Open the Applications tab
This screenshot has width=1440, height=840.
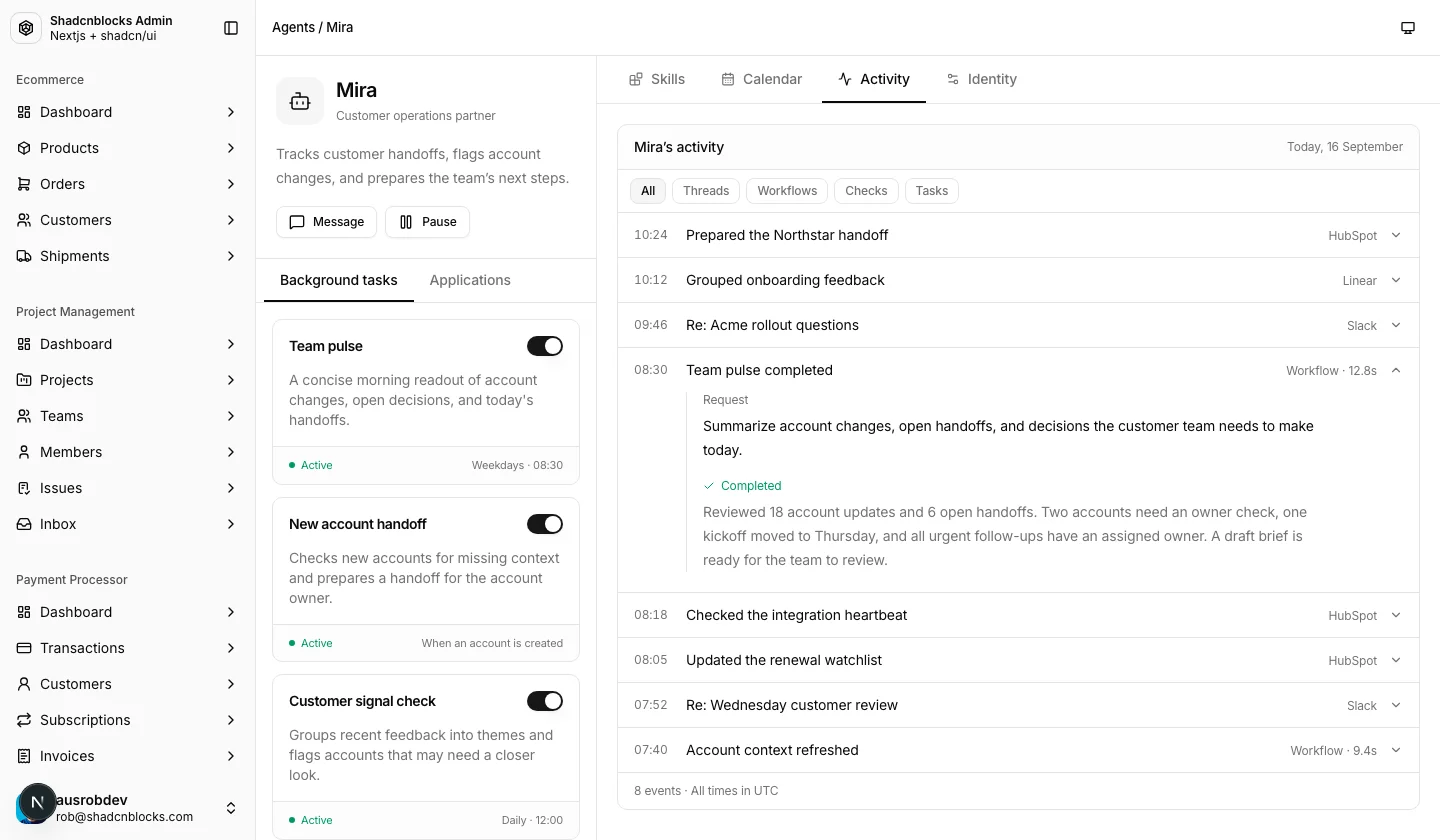coord(470,280)
